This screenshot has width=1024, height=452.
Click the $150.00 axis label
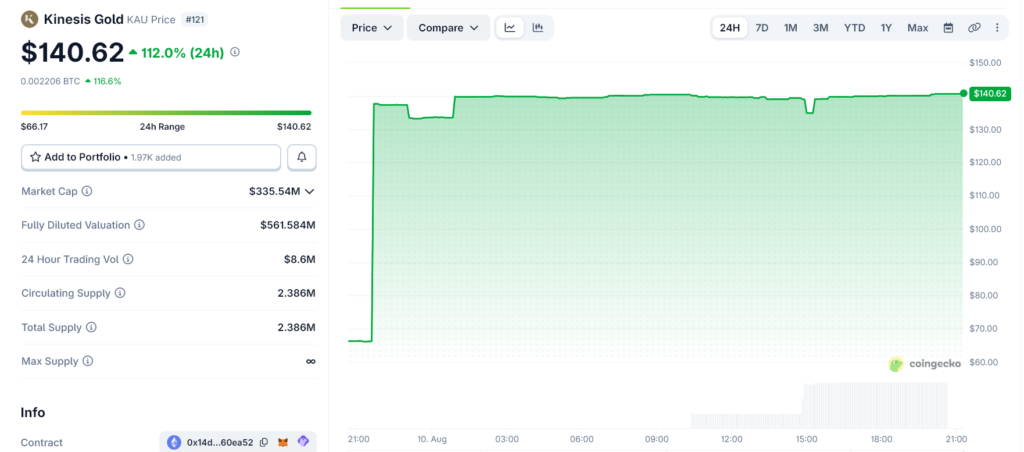click(x=986, y=63)
